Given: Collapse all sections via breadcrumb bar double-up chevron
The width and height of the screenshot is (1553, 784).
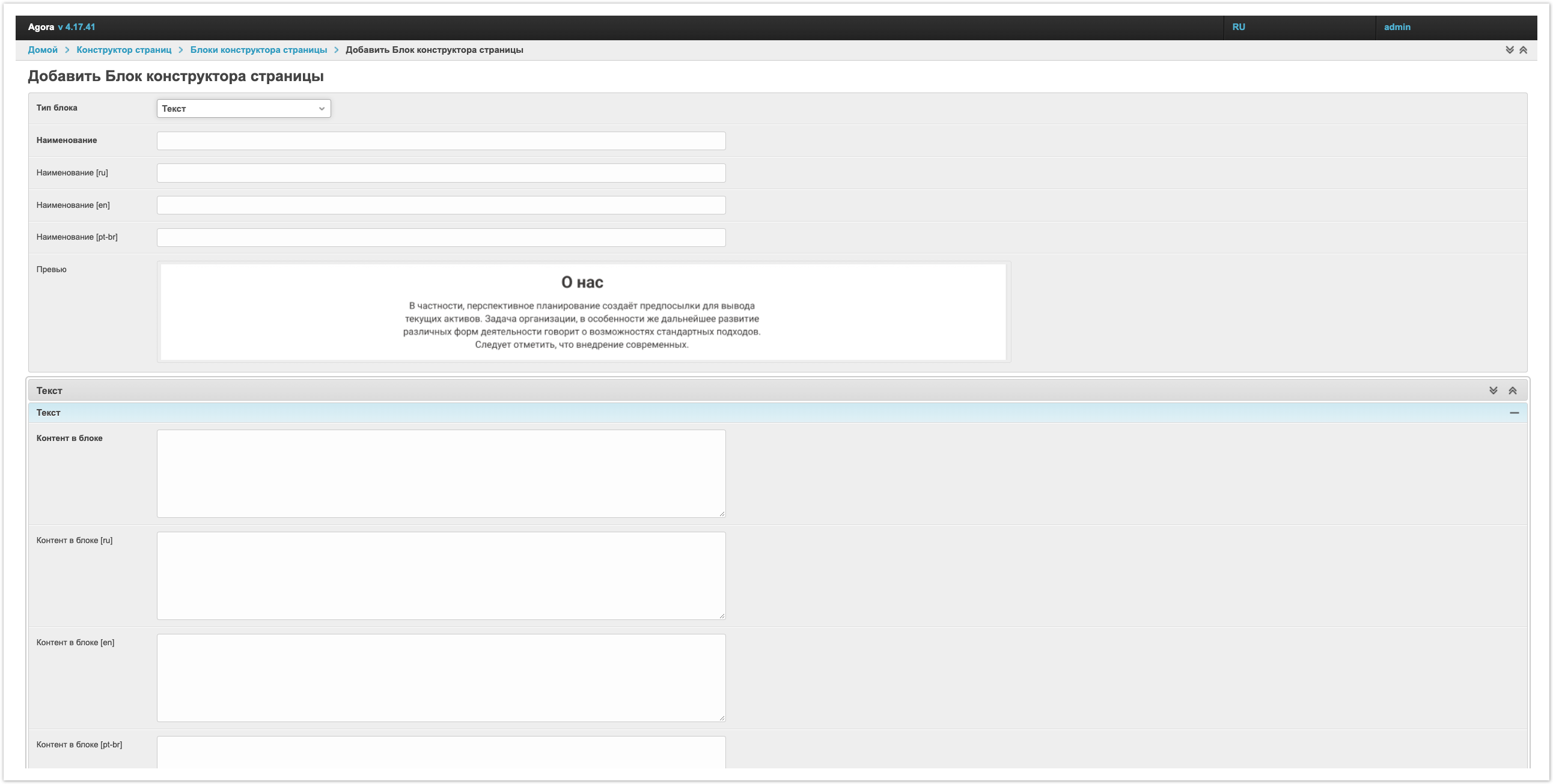Looking at the screenshot, I should pyautogui.click(x=1523, y=50).
